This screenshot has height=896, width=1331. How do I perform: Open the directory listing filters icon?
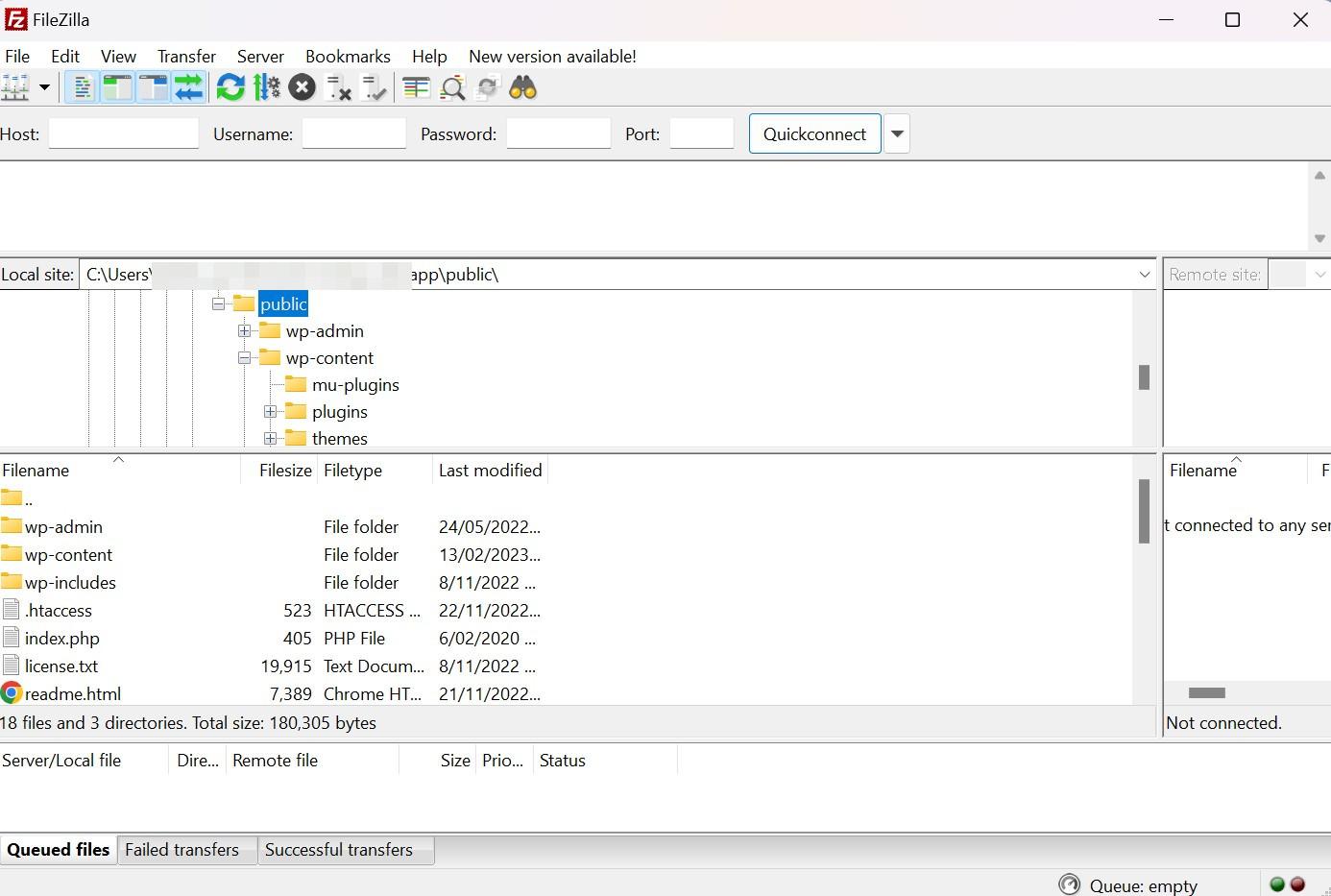(x=416, y=88)
